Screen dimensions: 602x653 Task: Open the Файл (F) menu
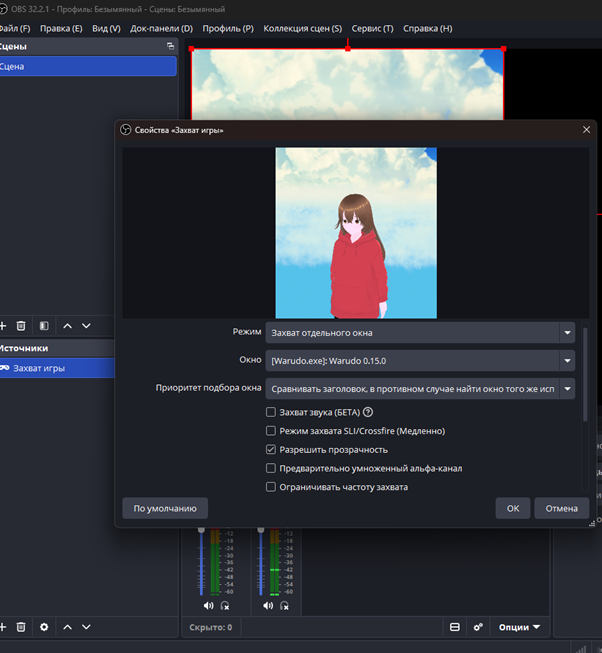coord(15,28)
